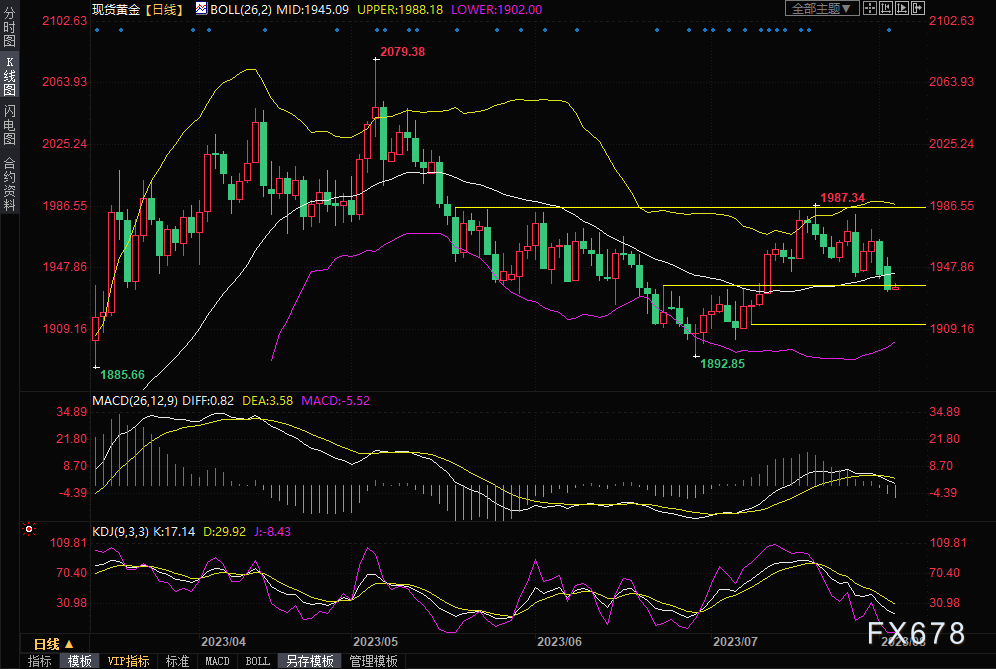
Task: Toggle the MACD indicator tab at bottom
Action: click(x=217, y=661)
